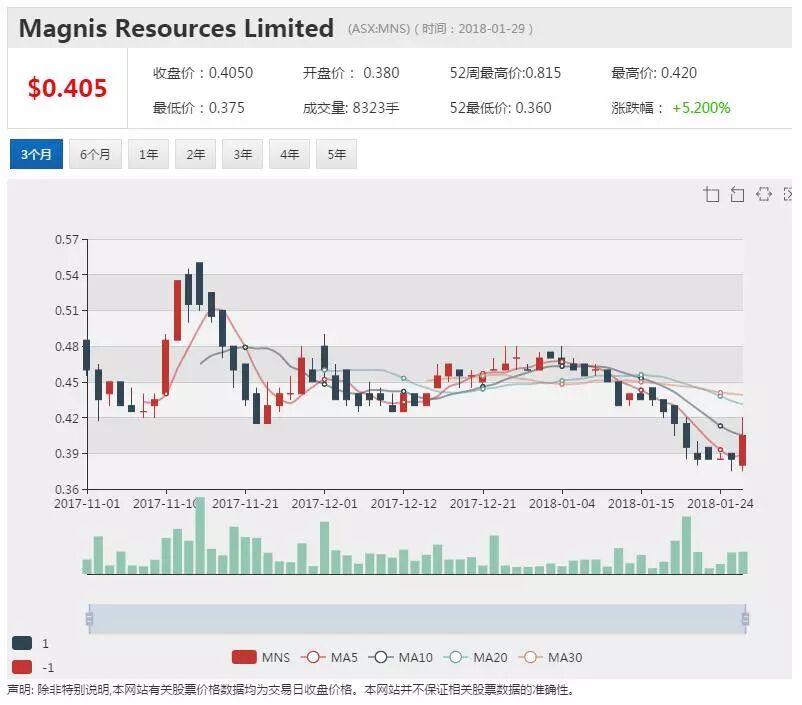Click the 0.39 y-axis price label
Image resolution: width=802 pixels, height=705 pixels.
[67, 453]
